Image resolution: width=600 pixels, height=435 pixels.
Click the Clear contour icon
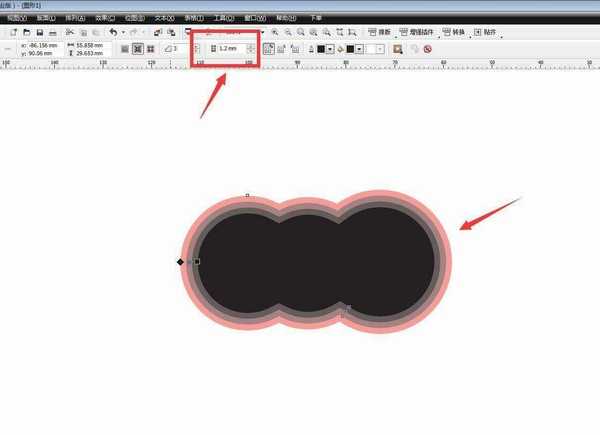[427, 49]
